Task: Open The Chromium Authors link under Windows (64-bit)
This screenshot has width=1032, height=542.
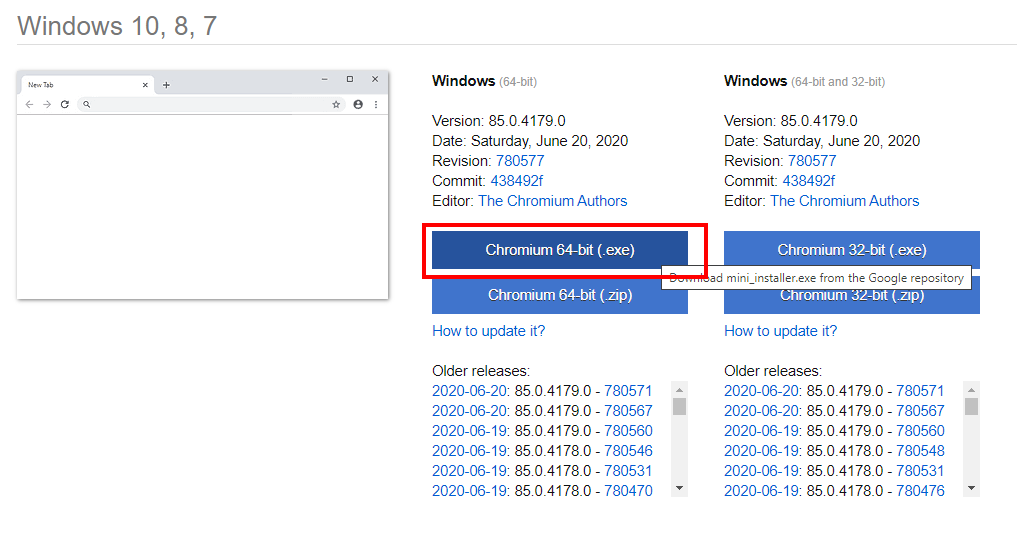Action: pyautogui.click(x=553, y=201)
